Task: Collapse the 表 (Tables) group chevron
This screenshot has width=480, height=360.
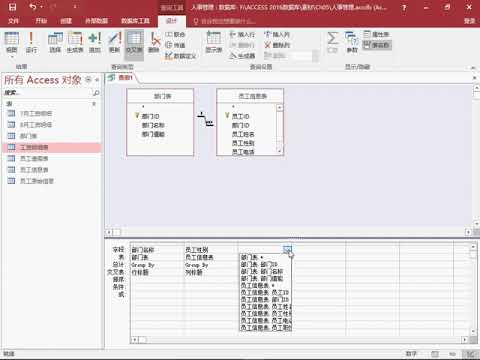Action: click(94, 104)
